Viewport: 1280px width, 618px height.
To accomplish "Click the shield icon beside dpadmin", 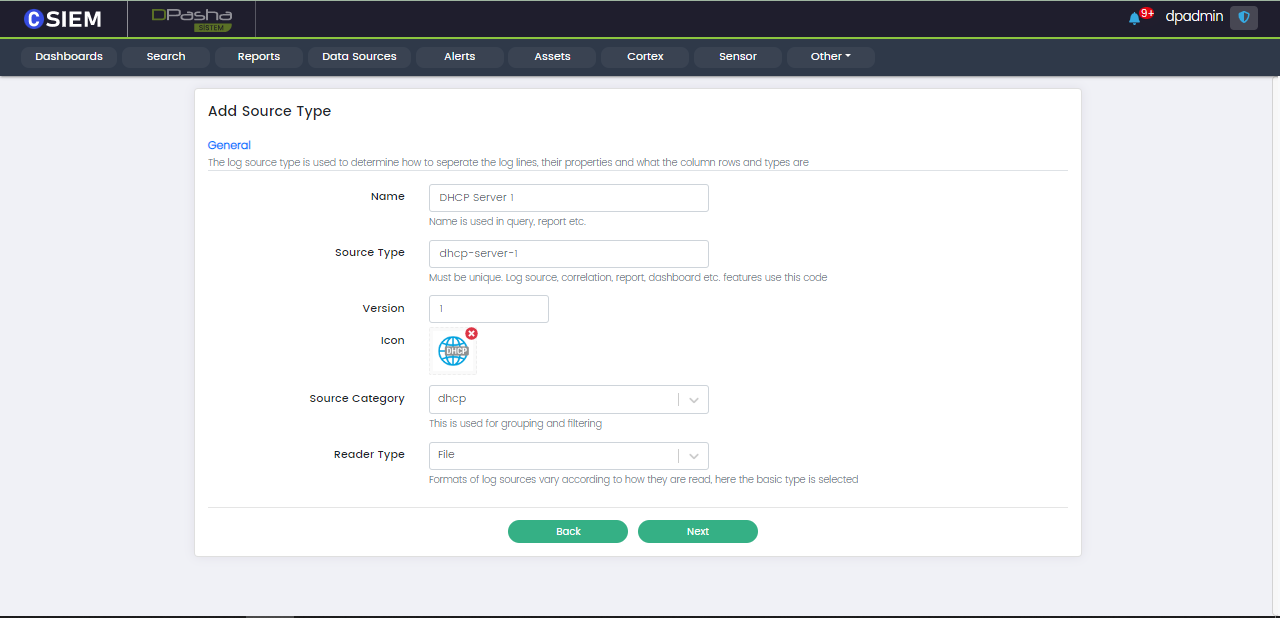I will pos(1244,17).
